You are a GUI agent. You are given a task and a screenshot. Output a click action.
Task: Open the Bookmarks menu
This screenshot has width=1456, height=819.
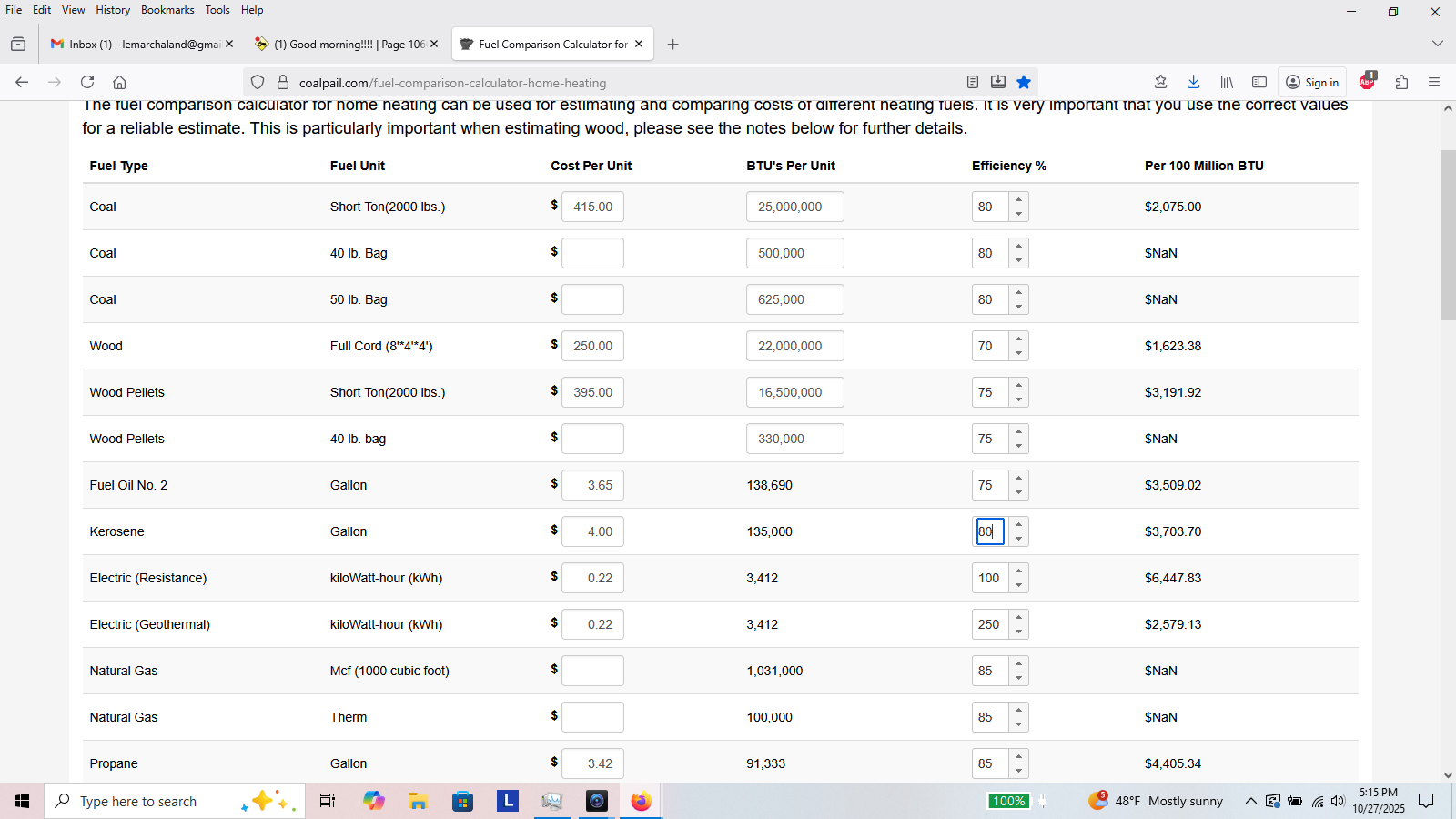(167, 10)
